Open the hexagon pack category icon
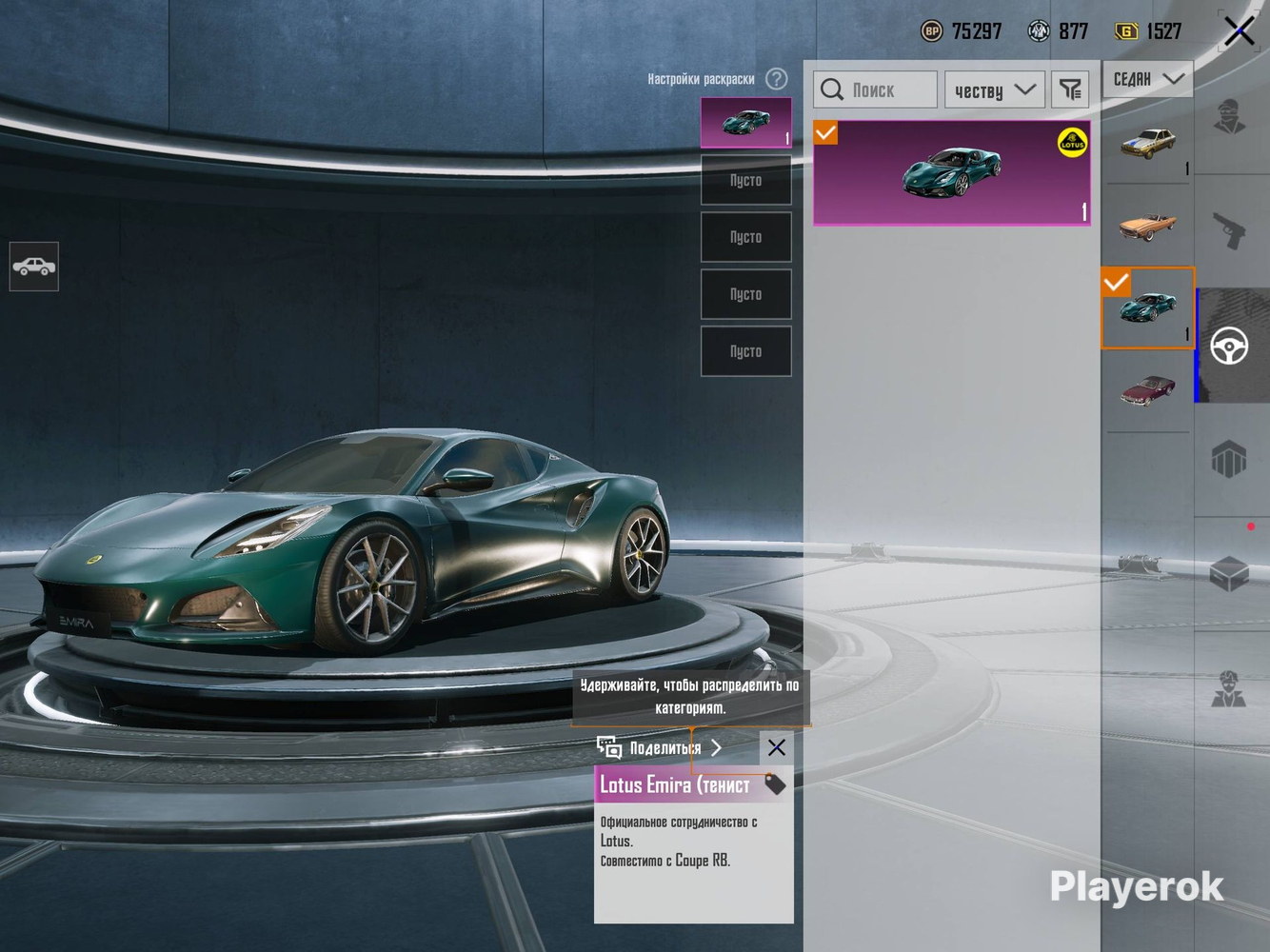The width and height of the screenshot is (1270, 952). pyautogui.click(x=1230, y=459)
